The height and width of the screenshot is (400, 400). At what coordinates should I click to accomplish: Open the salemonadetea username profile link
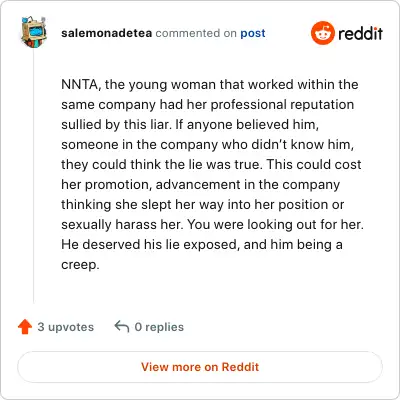point(106,33)
